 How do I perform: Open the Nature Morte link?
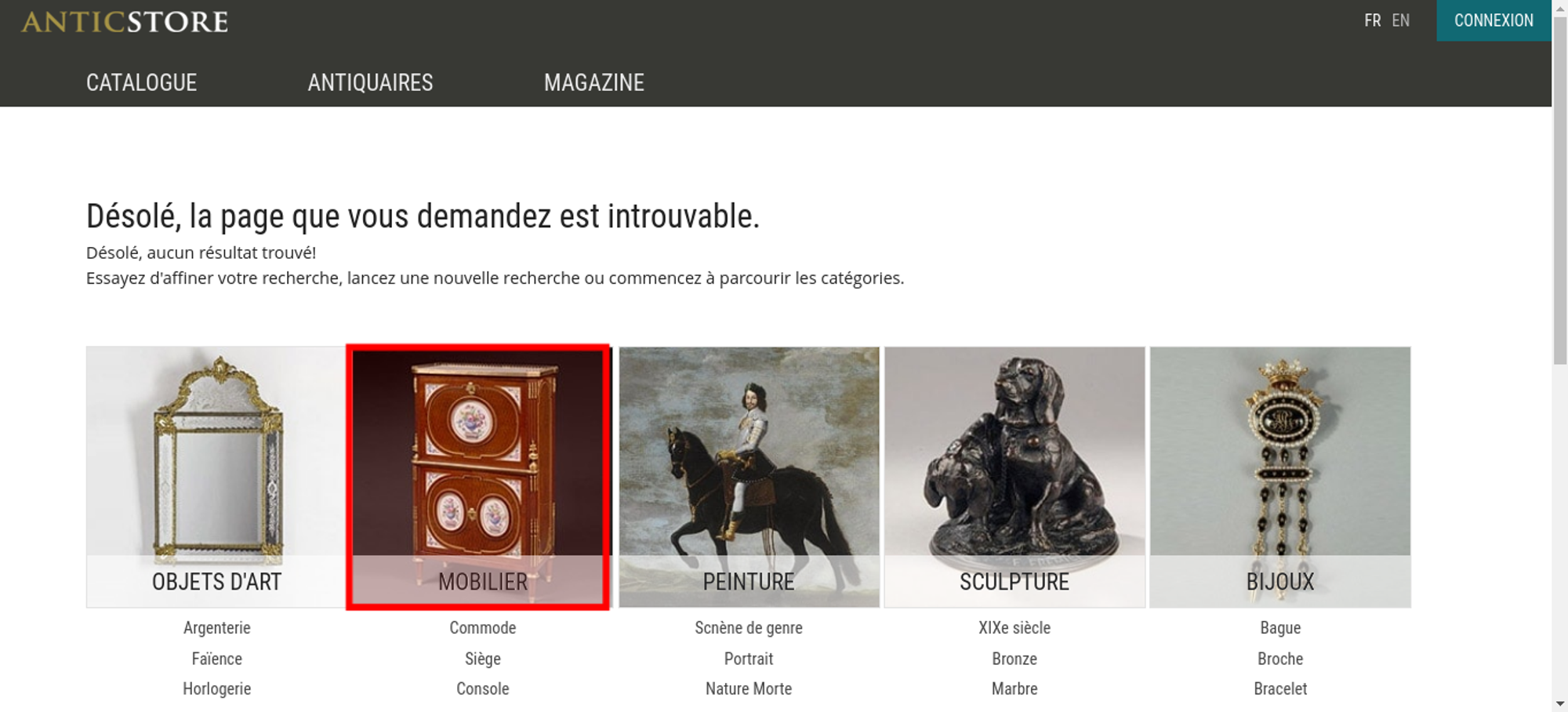coord(749,688)
